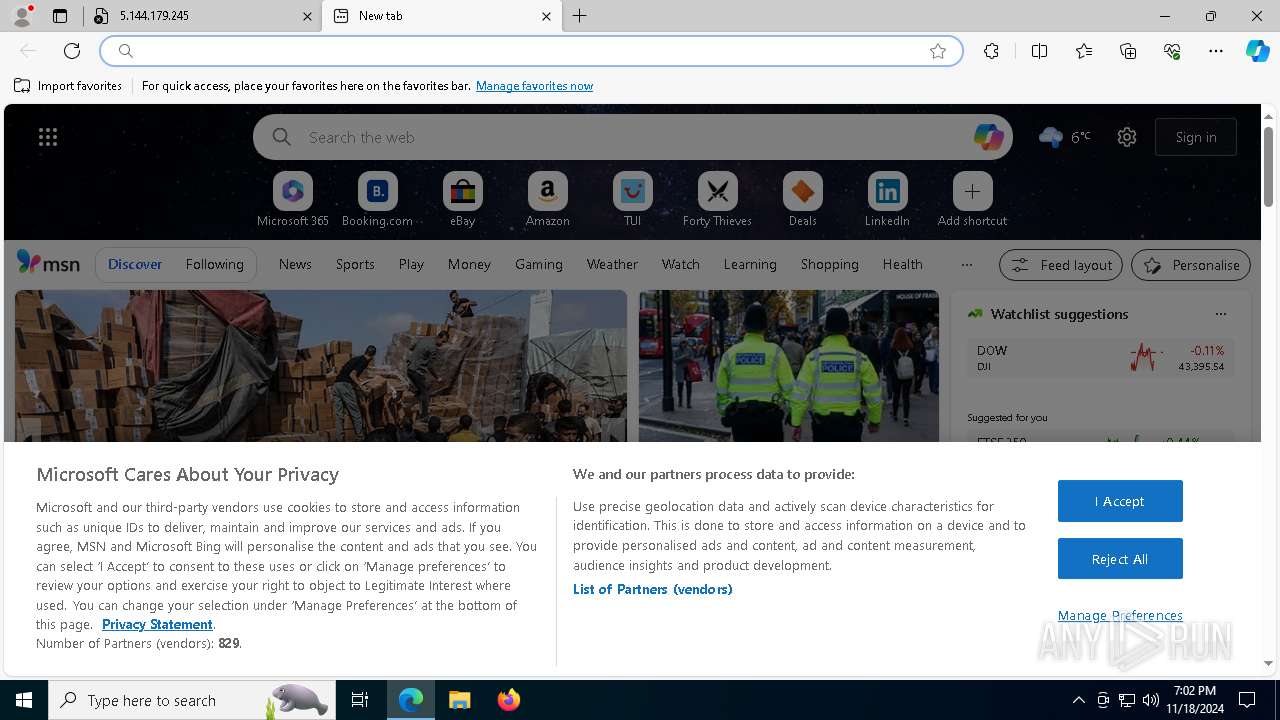Launch Firefox from the taskbar

point(508,700)
